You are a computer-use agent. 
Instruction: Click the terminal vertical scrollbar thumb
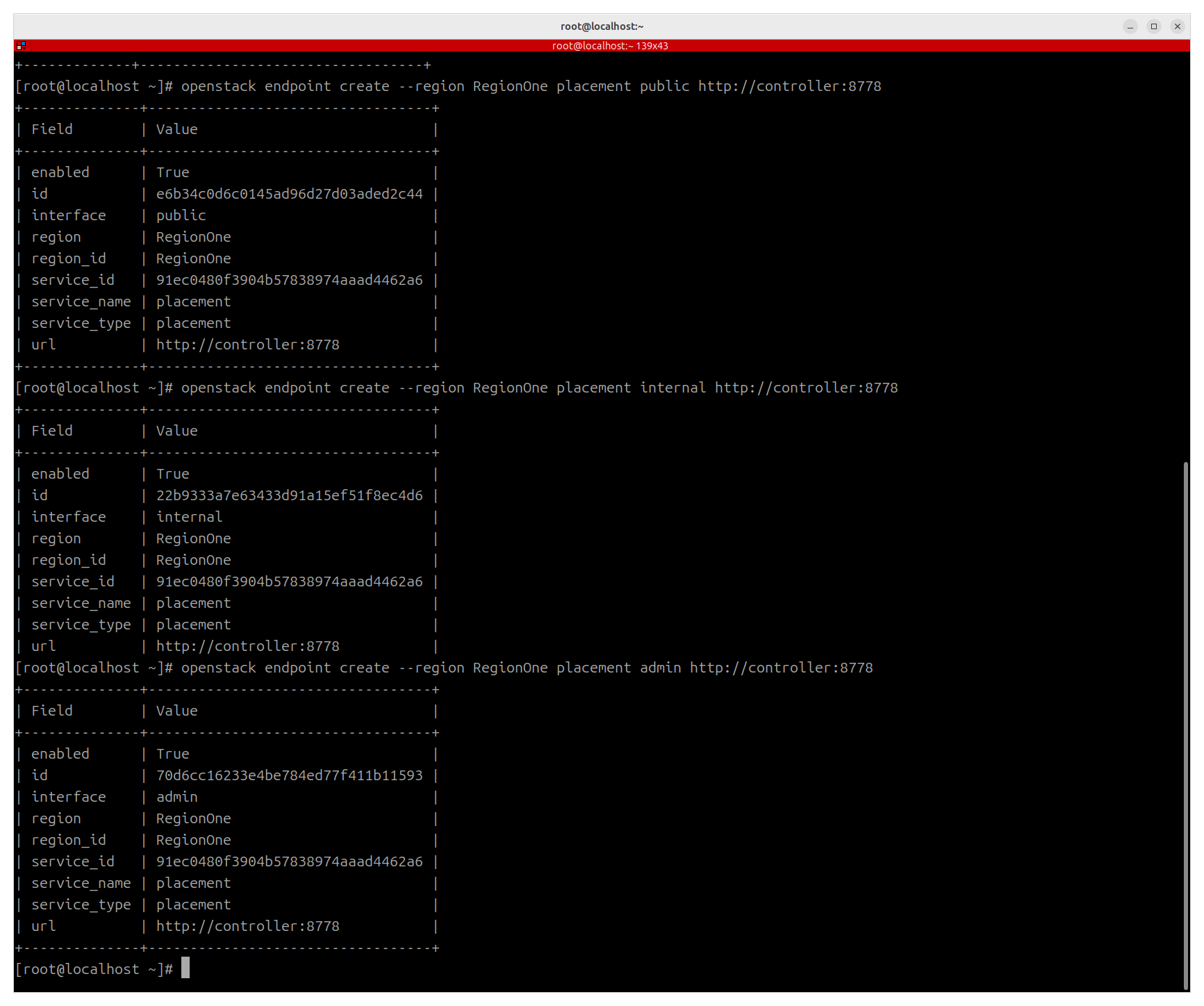point(1186,726)
